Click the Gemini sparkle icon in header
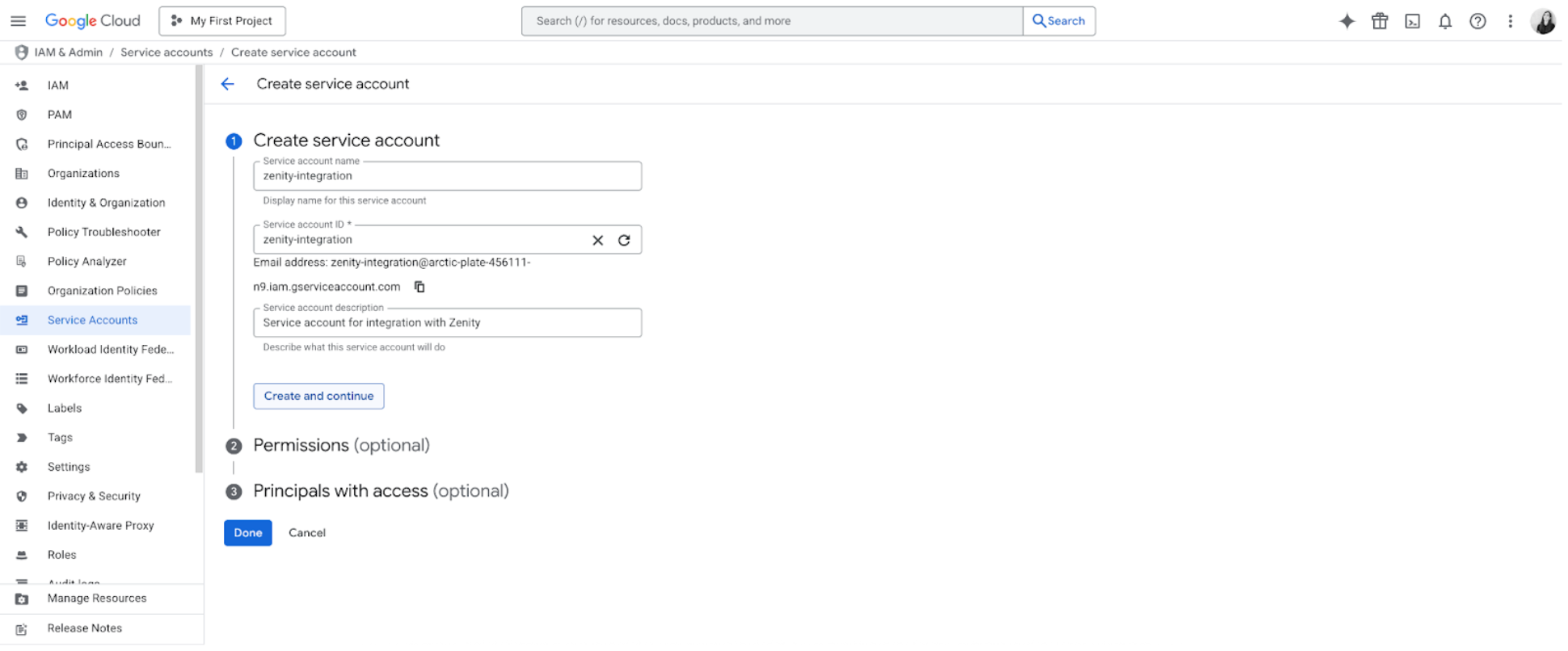Image resolution: width=1568 pixels, height=651 pixels. 1347,22
